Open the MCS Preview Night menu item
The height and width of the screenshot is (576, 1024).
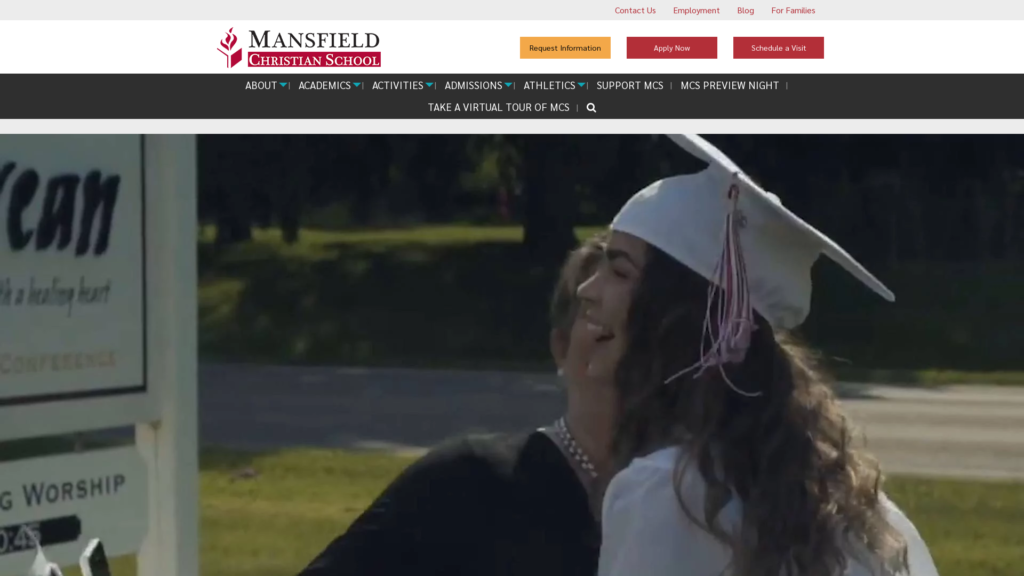tap(729, 85)
